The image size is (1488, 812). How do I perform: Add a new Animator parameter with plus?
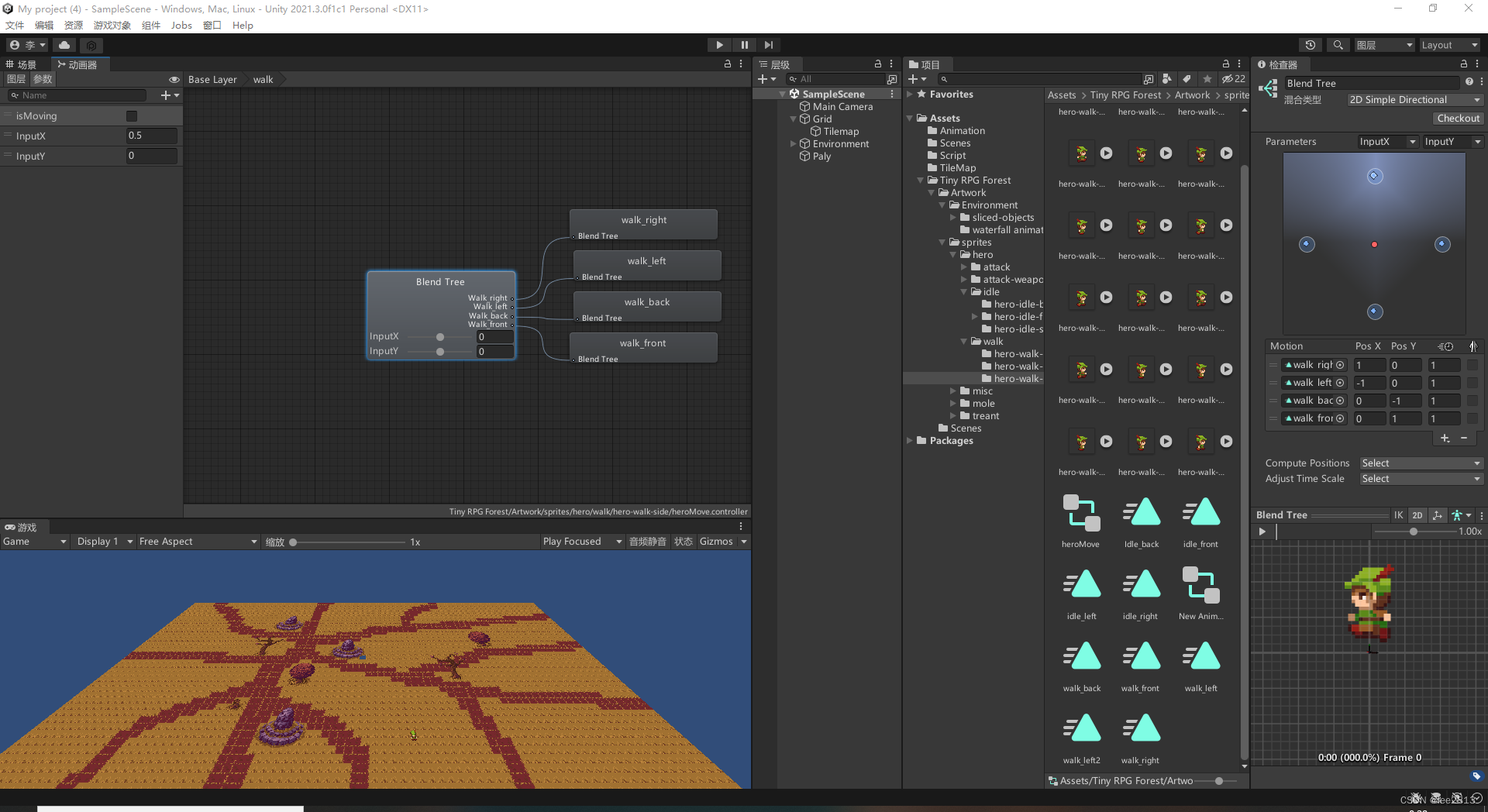169,95
